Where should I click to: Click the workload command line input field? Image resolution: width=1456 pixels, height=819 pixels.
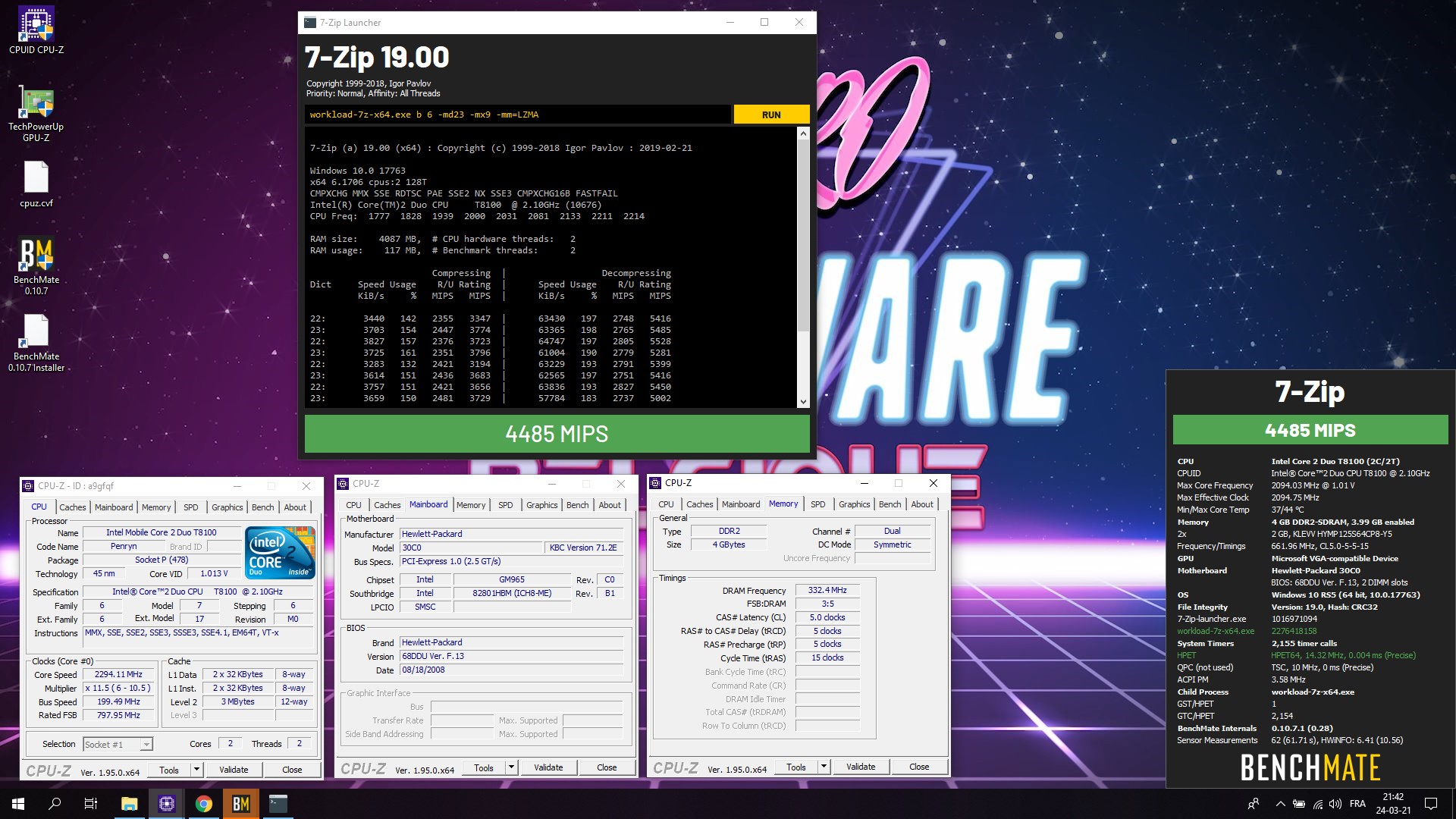click(x=518, y=115)
